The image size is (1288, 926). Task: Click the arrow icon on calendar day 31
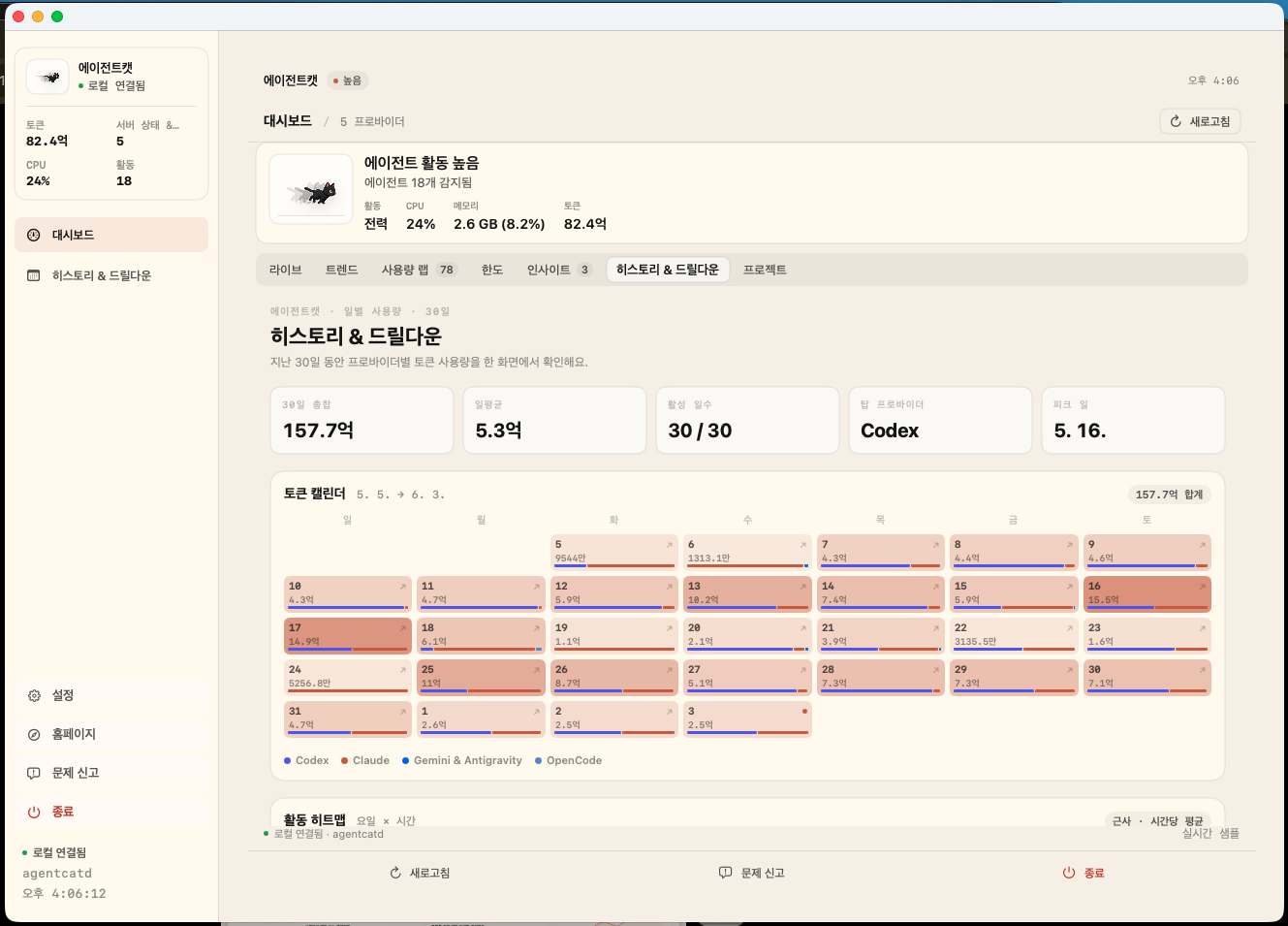403,712
